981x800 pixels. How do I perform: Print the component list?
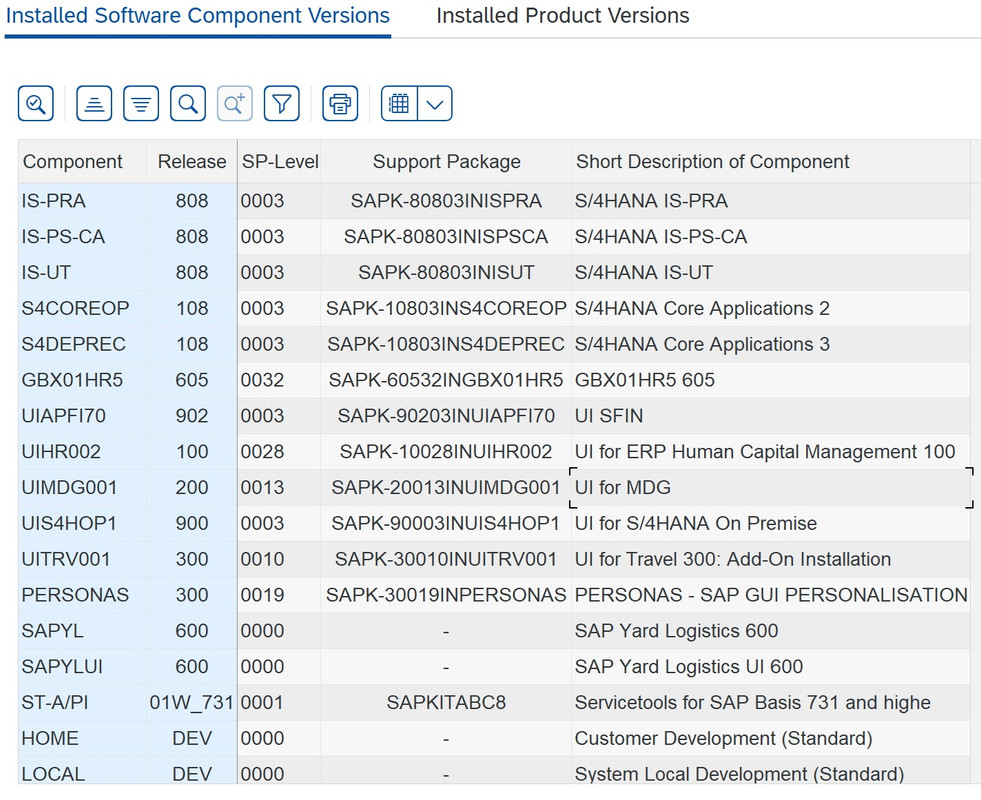point(340,103)
